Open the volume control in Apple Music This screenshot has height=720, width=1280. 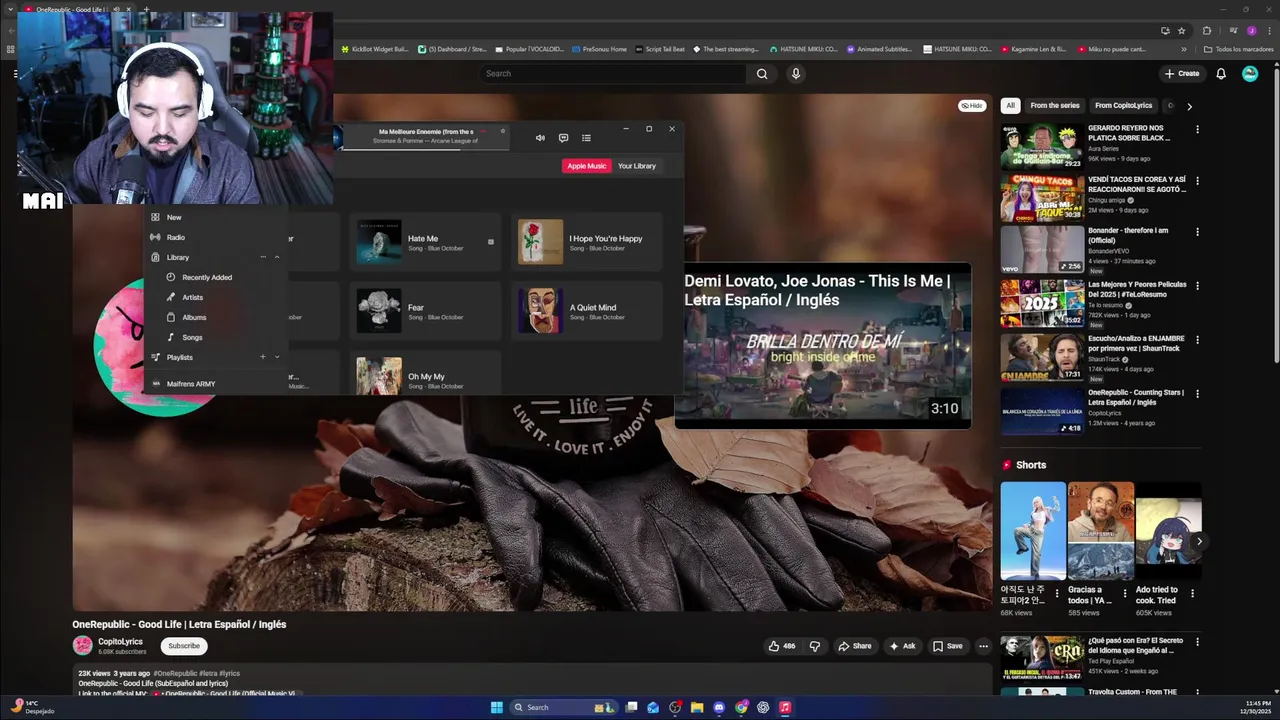tap(540, 138)
